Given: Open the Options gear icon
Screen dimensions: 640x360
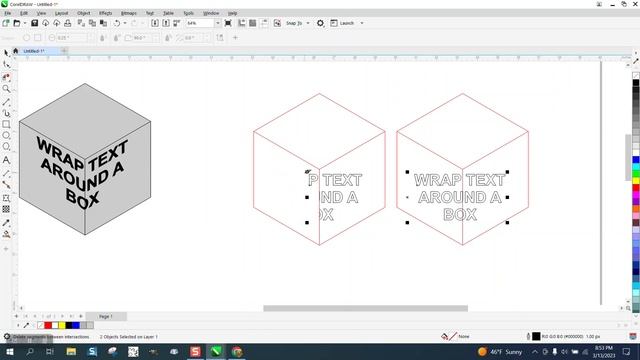Looking at the screenshot, I should tap(320, 23).
